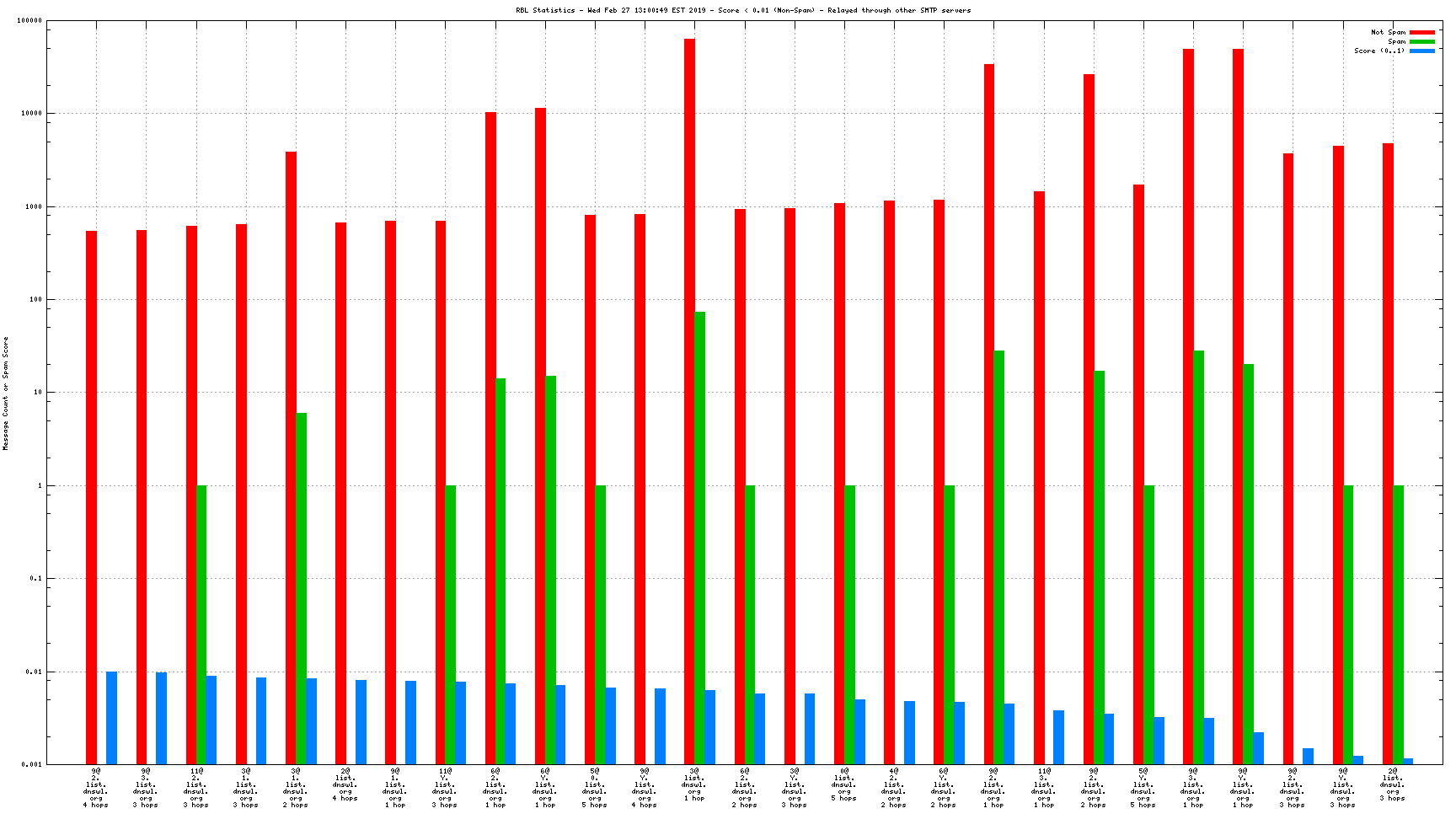Click the green Spam legend swatch
This screenshot has height=819, width=1456.
1421,41
